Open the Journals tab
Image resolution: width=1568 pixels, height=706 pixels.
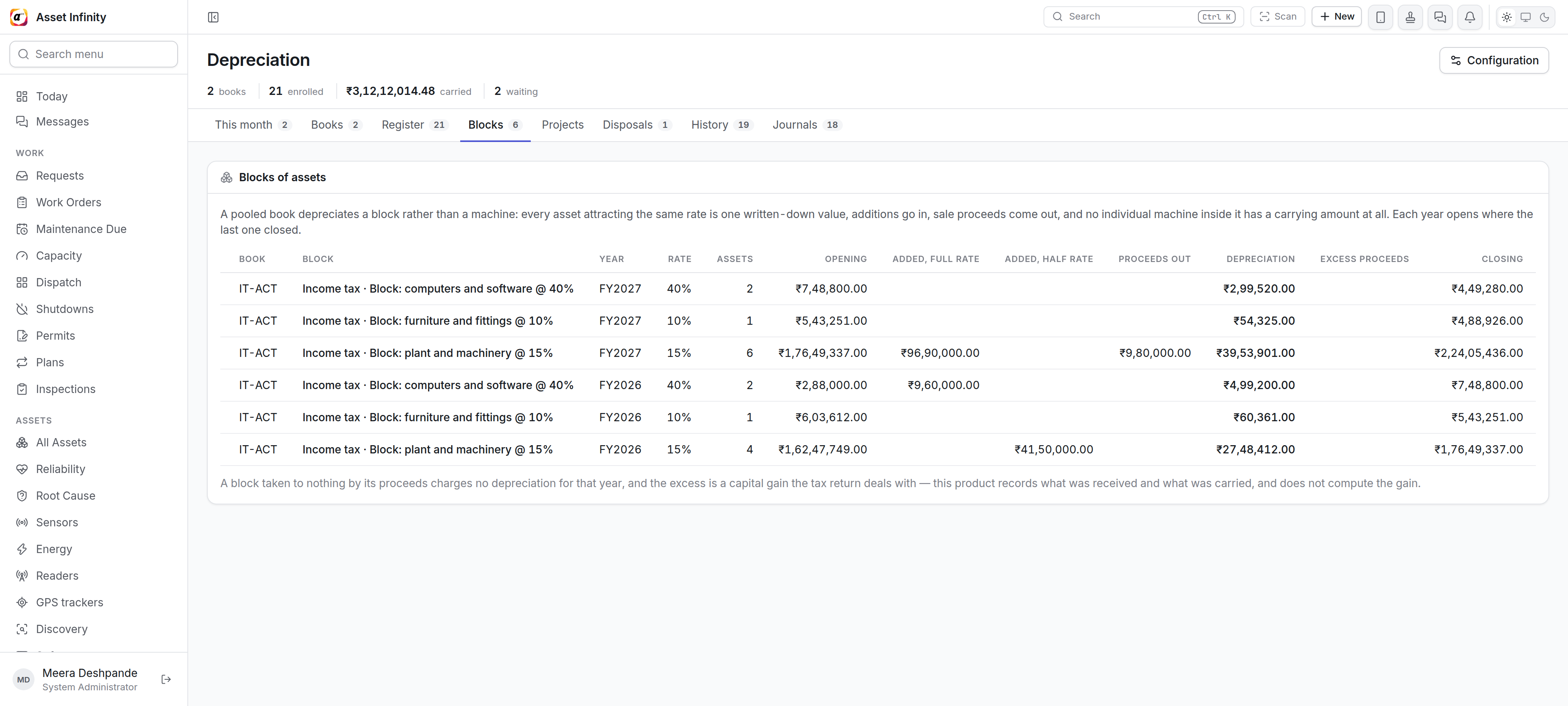point(807,125)
